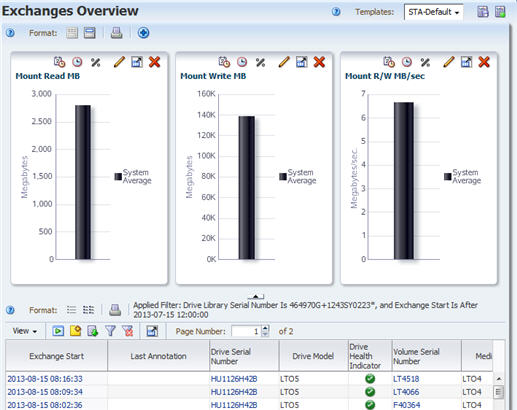The height and width of the screenshot is (410, 517).
Task: Remove the Mount Write MB graph pane
Action: pyautogui.click(x=319, y=62)
